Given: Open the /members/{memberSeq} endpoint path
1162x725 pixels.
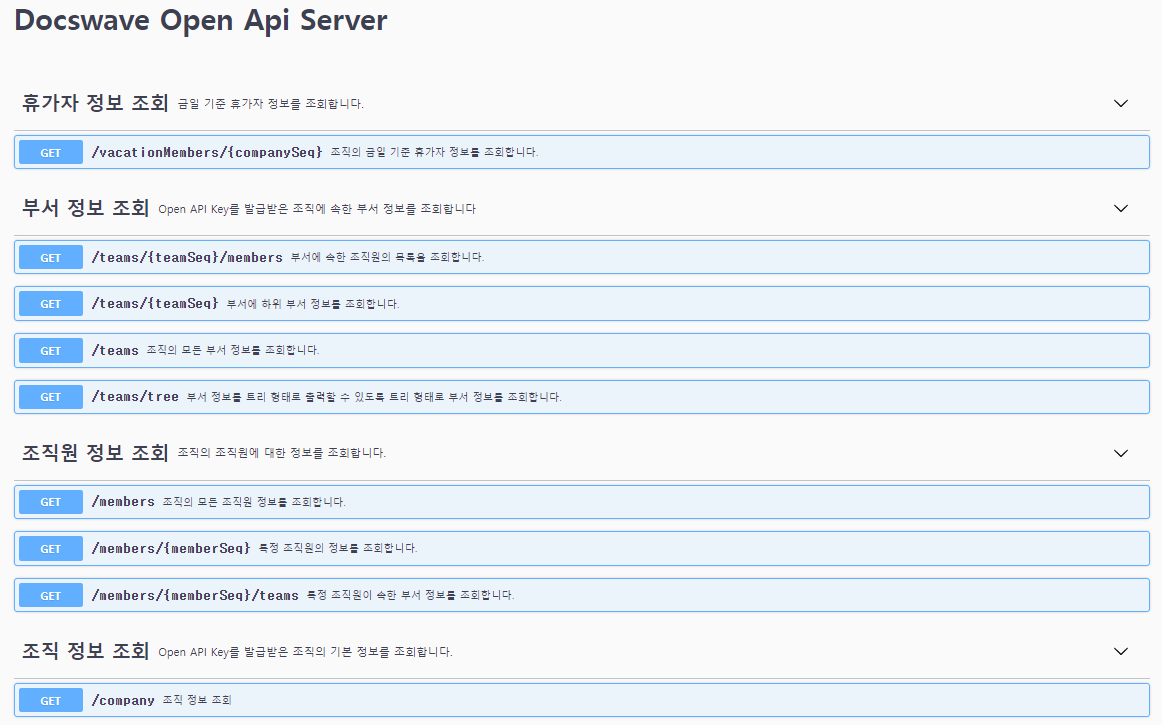Looking at the screenshot, I should tap(171, 549).
